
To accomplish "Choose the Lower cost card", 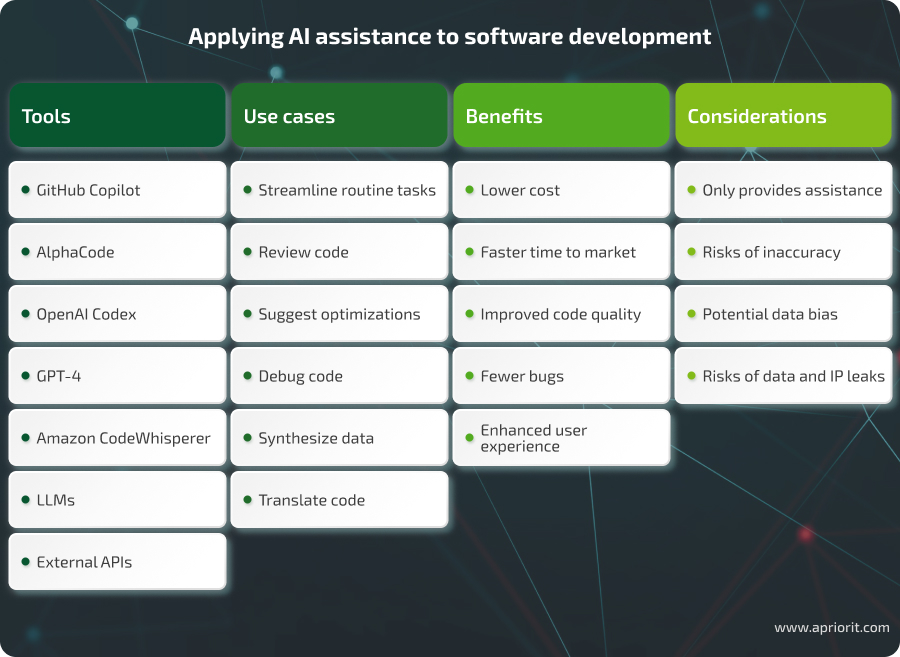I will (561, 189).
